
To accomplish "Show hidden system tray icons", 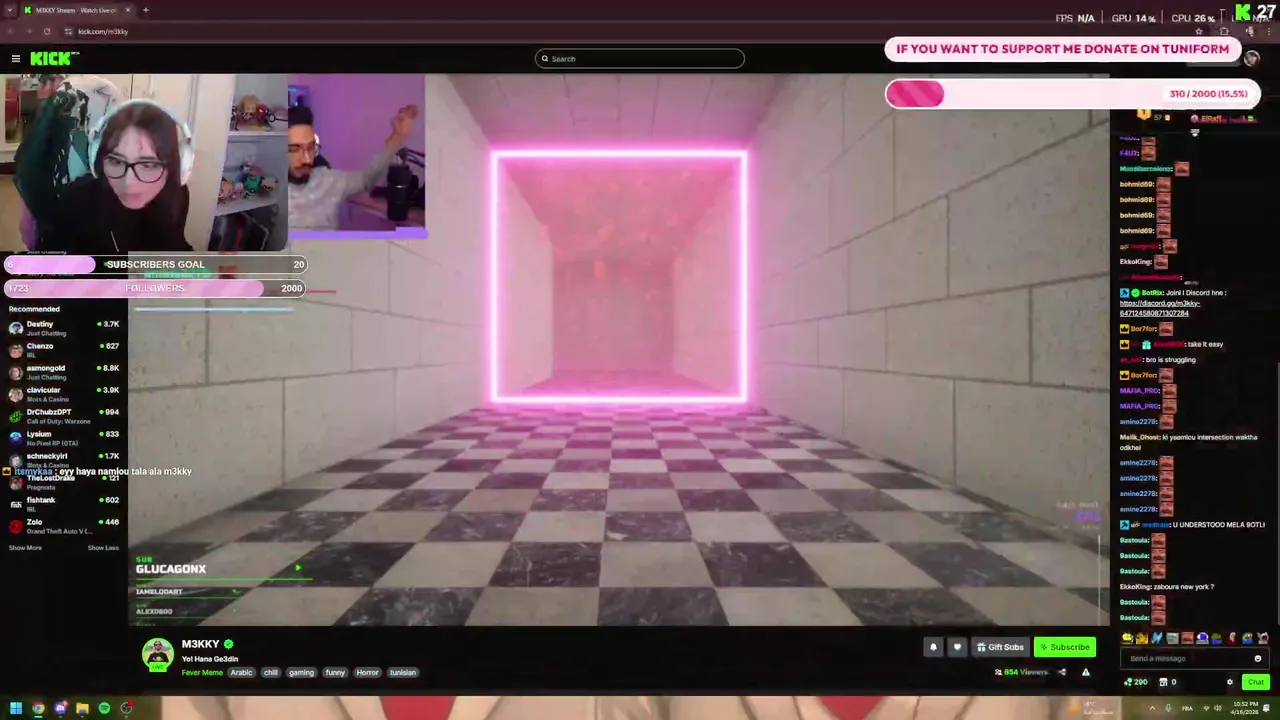I will (x=1150, y=709).
